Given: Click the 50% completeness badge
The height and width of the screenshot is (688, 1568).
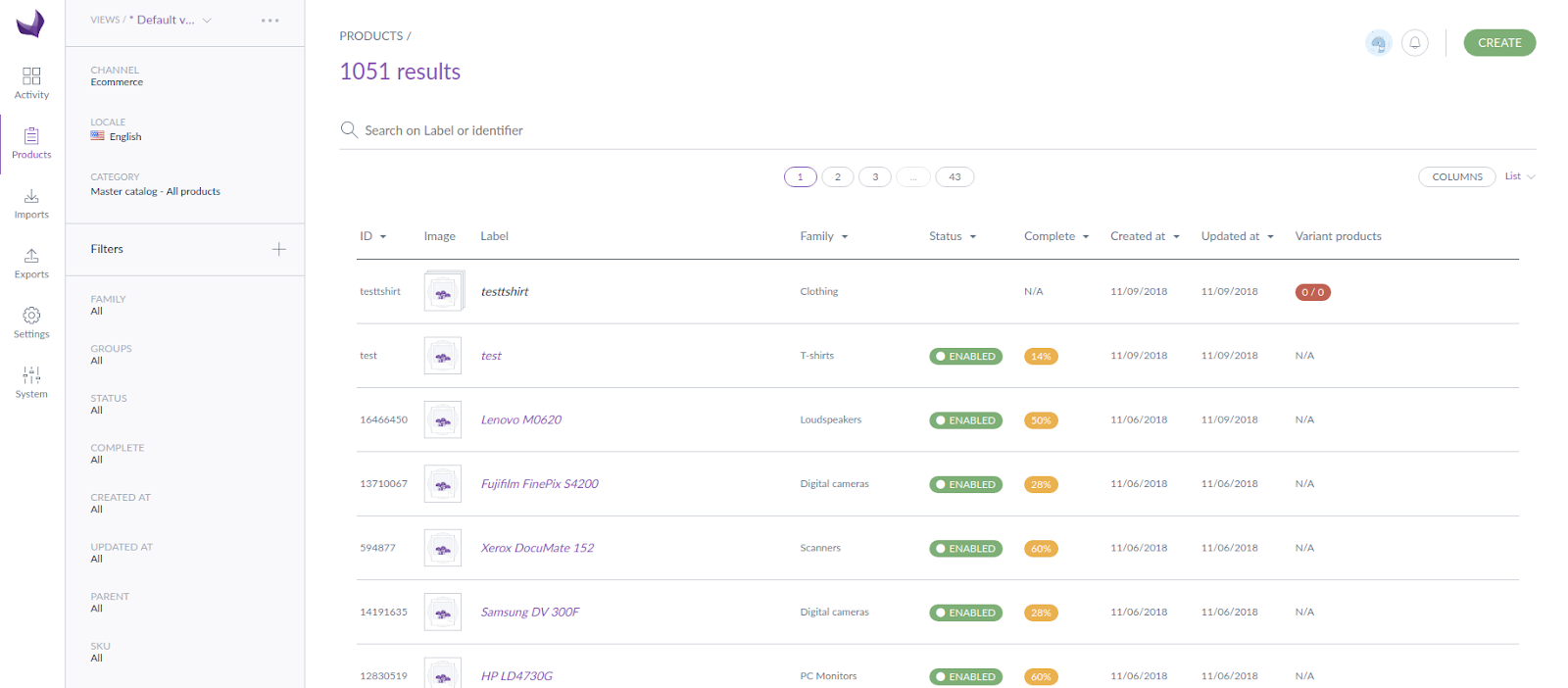Looking at the screenshot, I should click(x=1041, y=420).
